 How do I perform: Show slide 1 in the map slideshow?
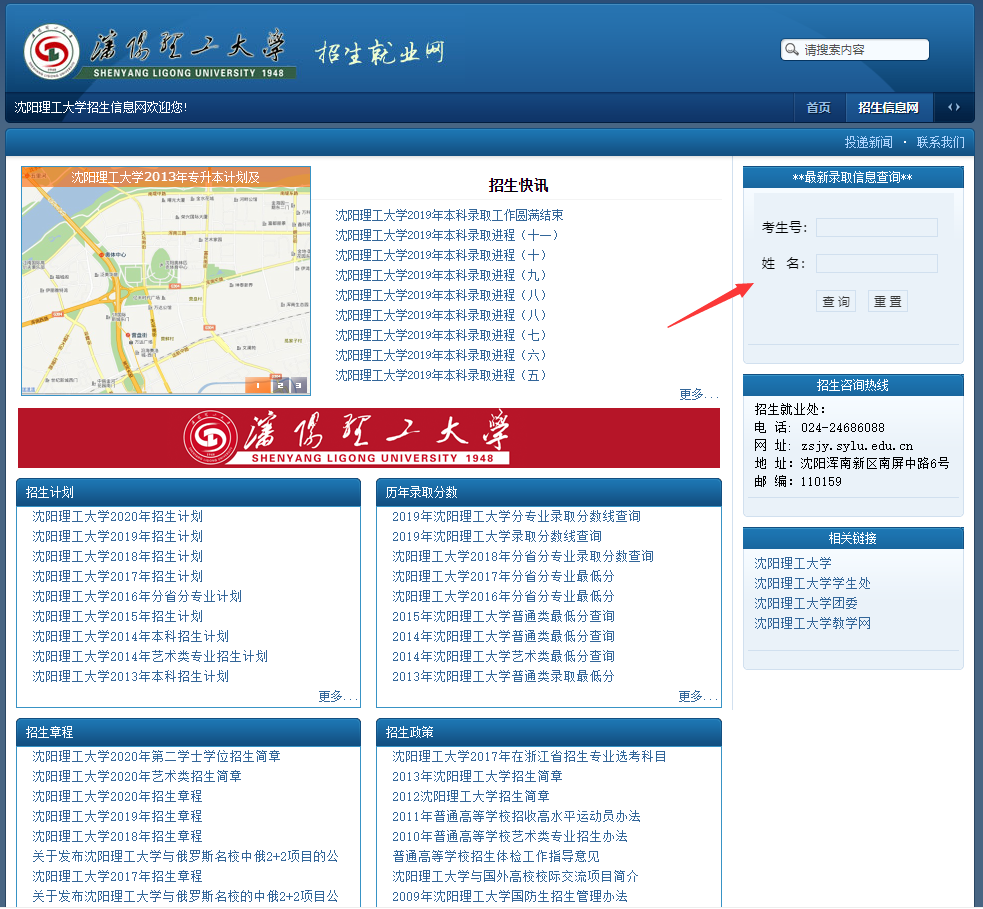coord(258,386)
